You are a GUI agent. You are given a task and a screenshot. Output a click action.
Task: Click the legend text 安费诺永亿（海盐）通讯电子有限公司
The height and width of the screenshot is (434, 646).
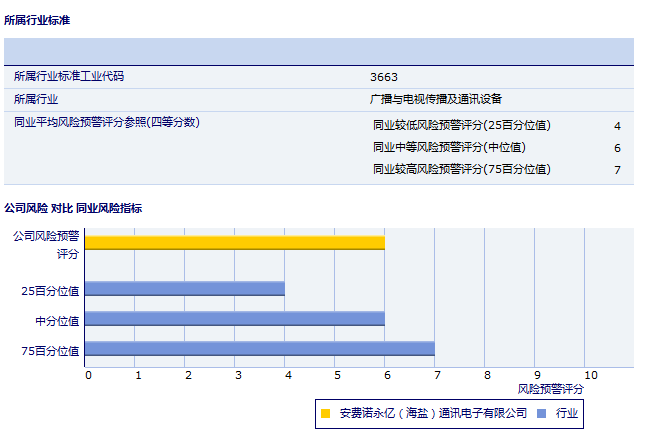[433, 412]
